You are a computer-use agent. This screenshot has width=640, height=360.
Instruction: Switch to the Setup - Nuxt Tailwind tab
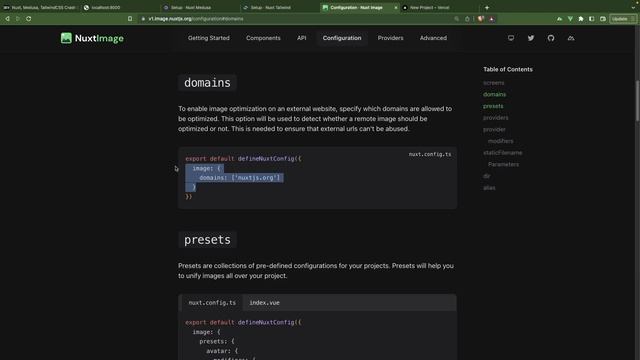coord(280,7)
